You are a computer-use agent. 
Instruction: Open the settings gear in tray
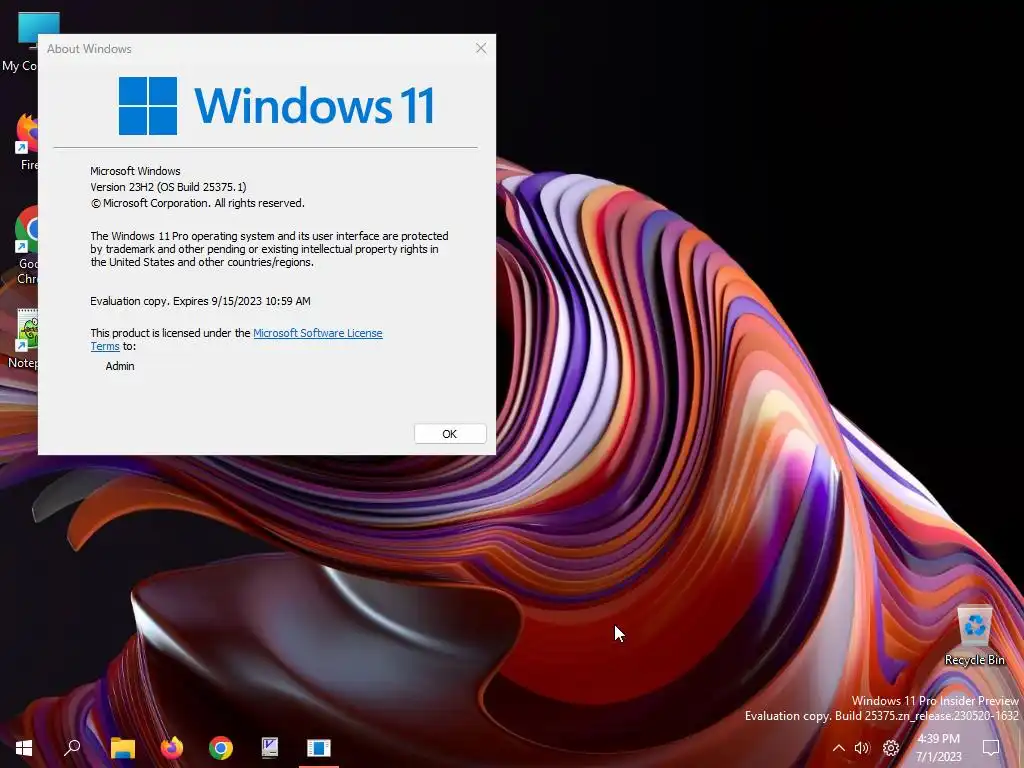click(891, 748)
